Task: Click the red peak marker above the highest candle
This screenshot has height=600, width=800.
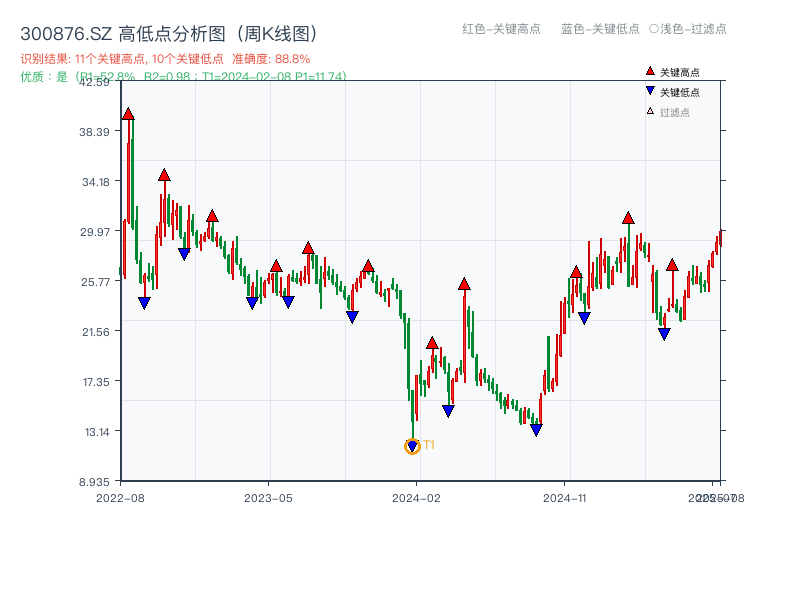Action: pos(126,114)
